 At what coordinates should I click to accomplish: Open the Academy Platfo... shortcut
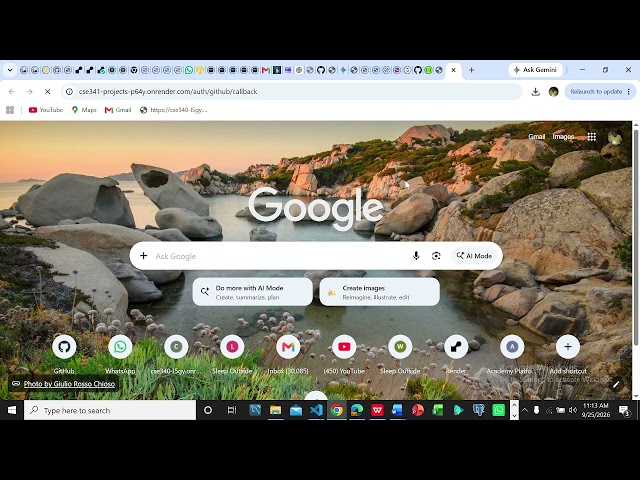pyautogui.click(x=512, y=347)
